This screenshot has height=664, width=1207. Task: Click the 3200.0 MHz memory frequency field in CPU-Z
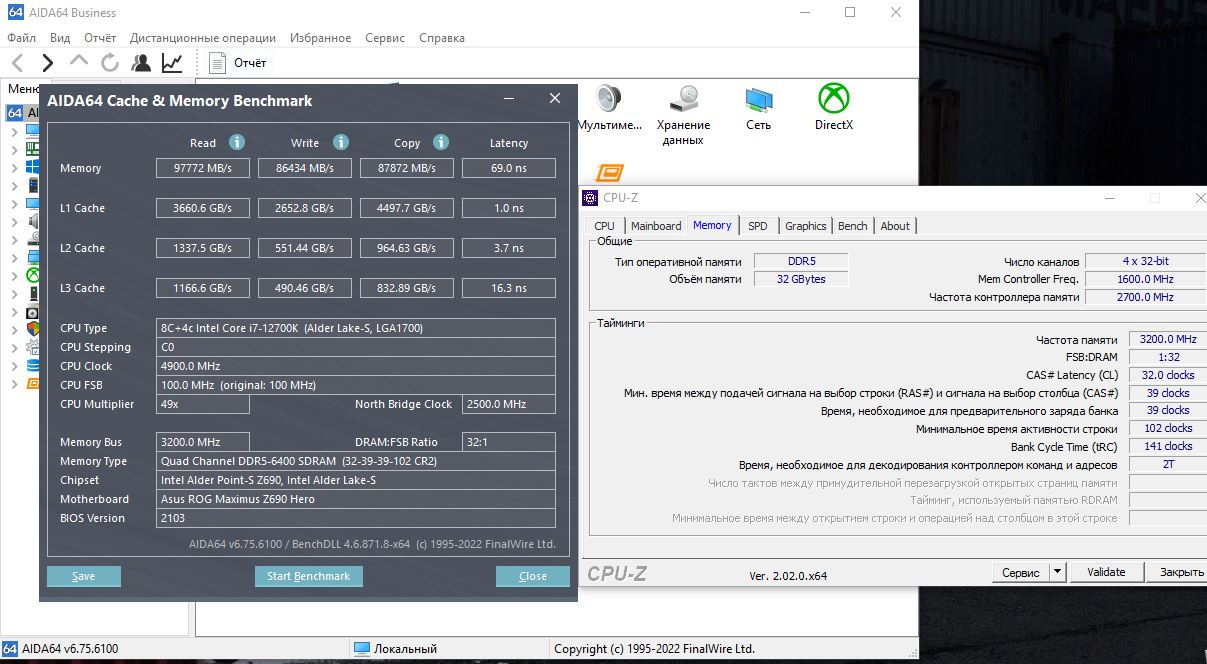pos(1167,339)
